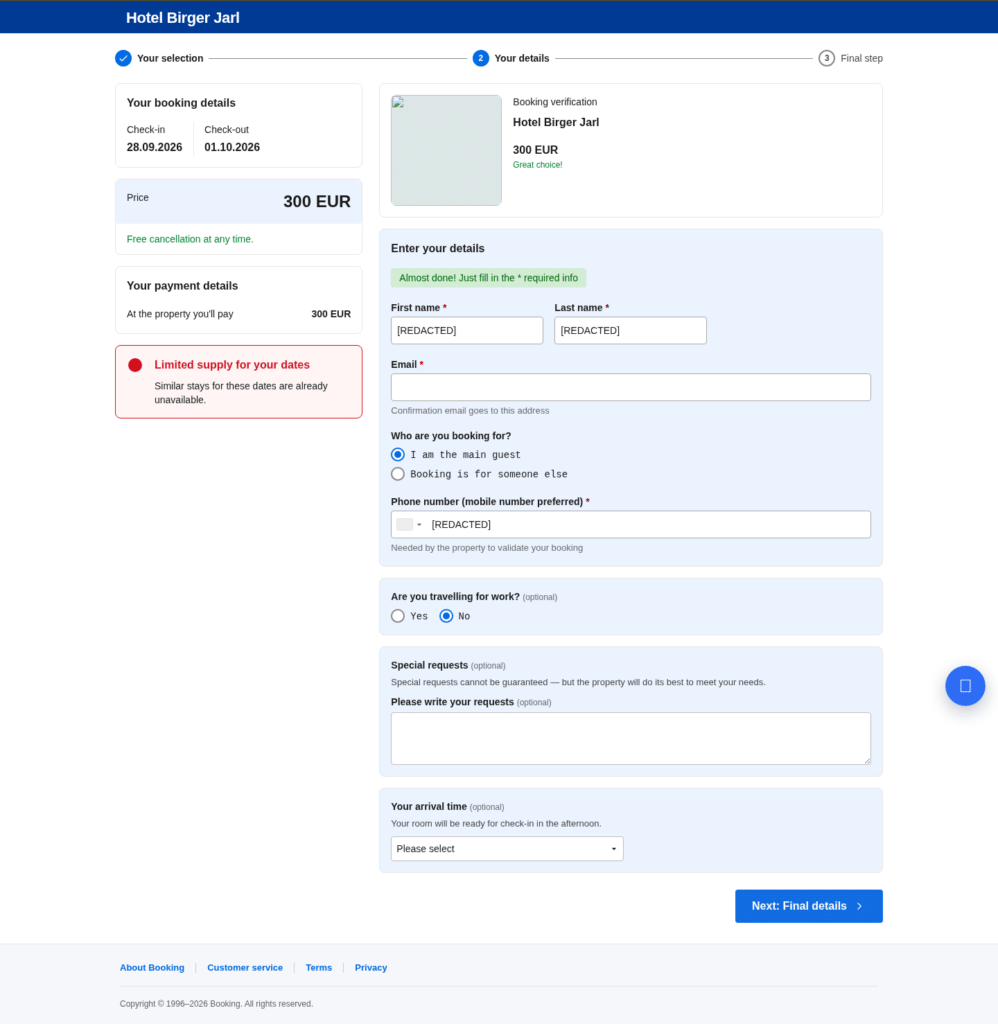Viewport: 998px width, 1024px height.
Task: Click the step 2 circle icon
Action: [481, 58]
